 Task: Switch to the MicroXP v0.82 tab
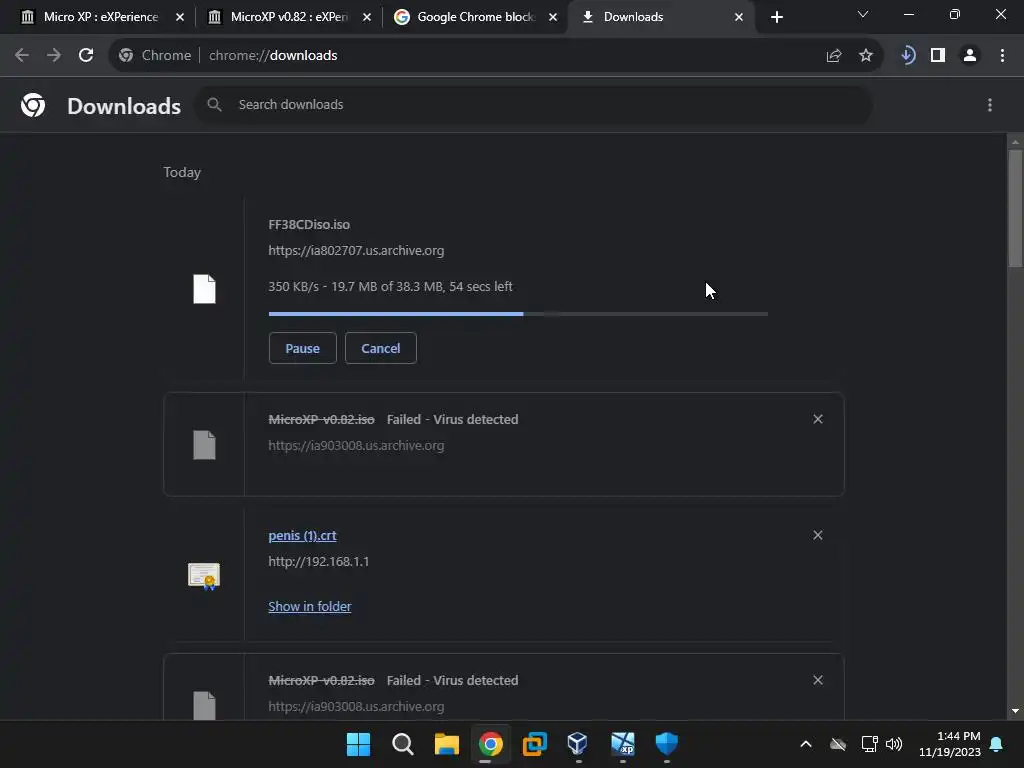289,17
